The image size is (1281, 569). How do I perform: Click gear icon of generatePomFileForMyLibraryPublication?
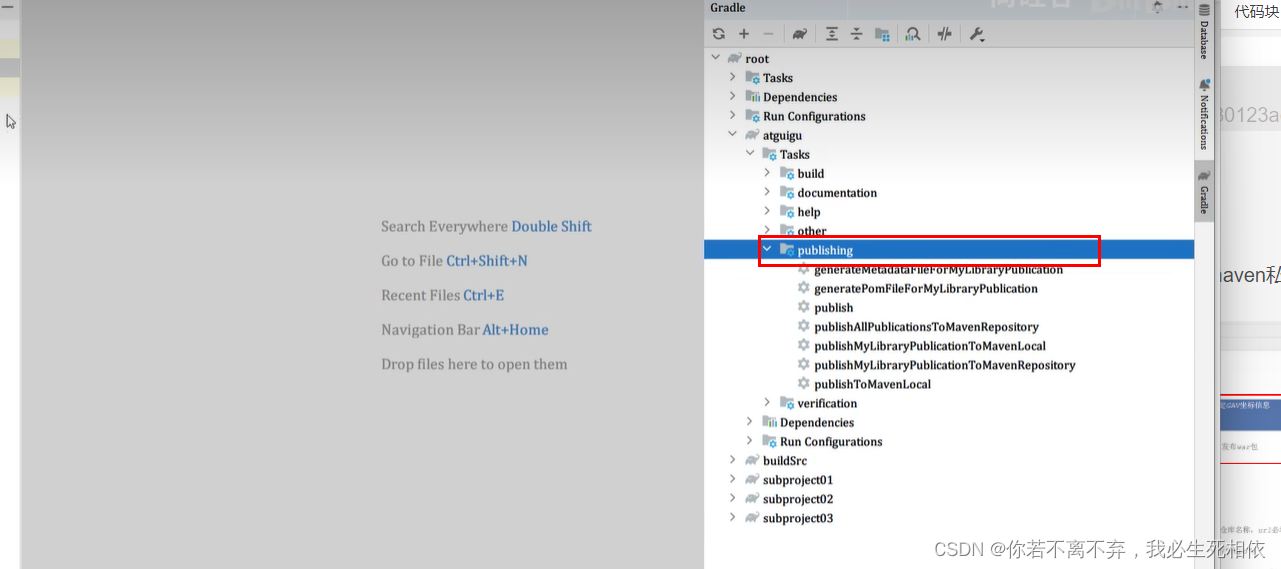(804, 288)
